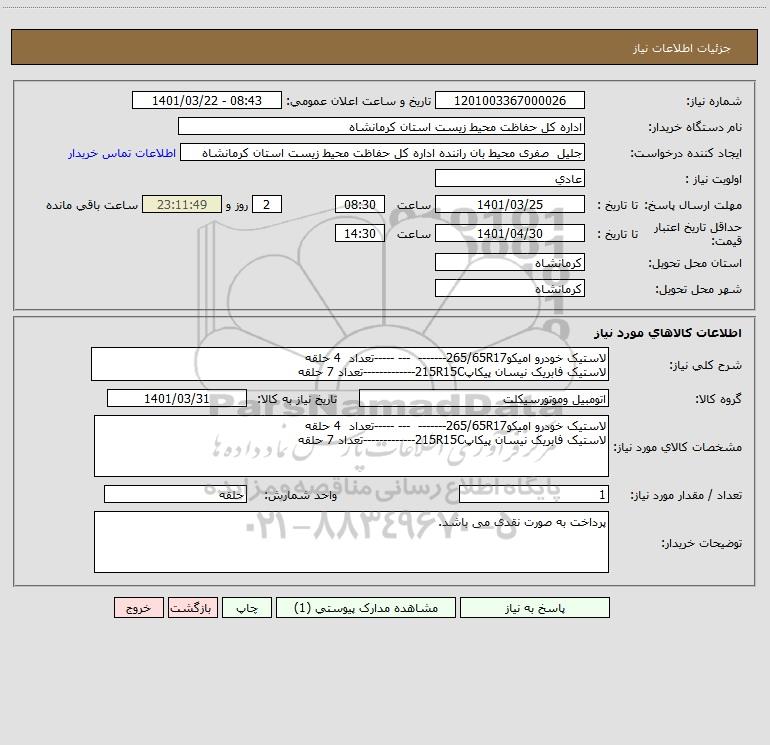The image size is (770, 745).
Task: Click buyer organization name field
Action: (381, 126)
